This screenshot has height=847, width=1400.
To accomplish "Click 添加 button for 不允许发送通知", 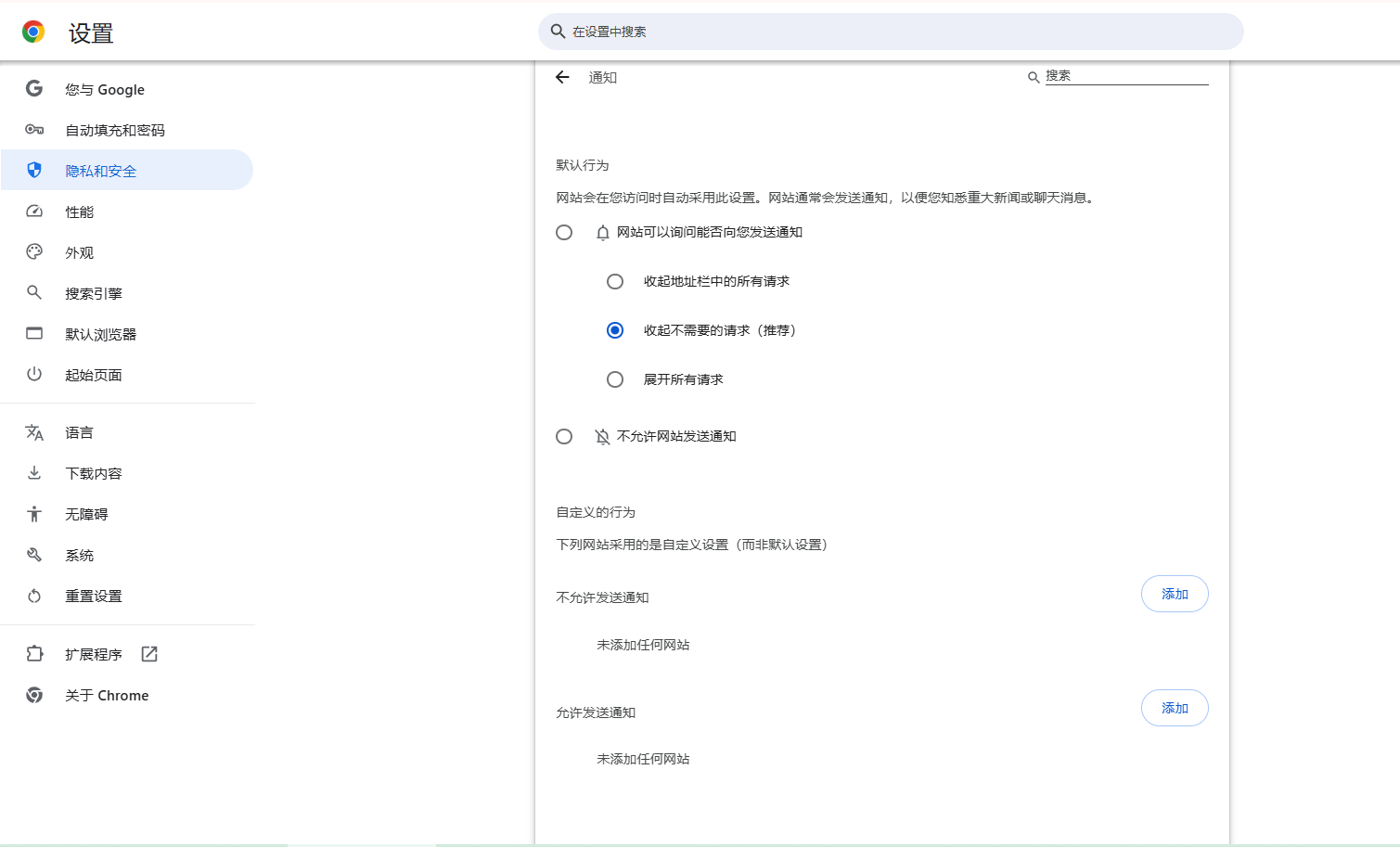I will (1175, 594).
